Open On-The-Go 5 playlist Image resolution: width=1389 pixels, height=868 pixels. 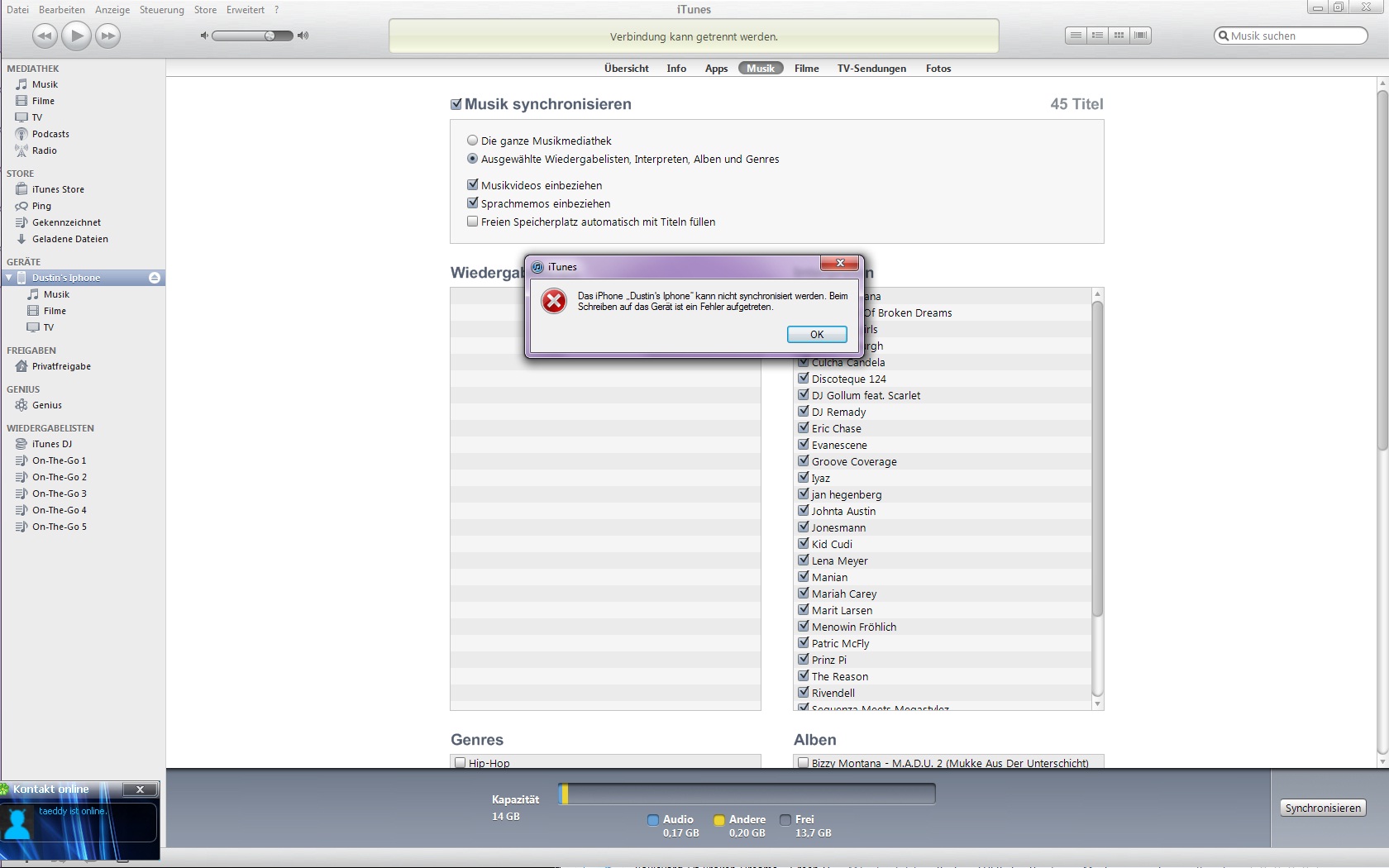59,527
